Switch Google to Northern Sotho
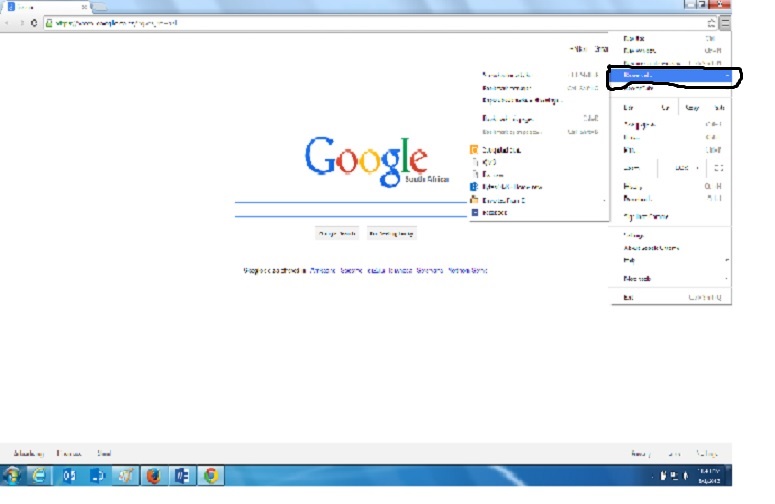 468,271
